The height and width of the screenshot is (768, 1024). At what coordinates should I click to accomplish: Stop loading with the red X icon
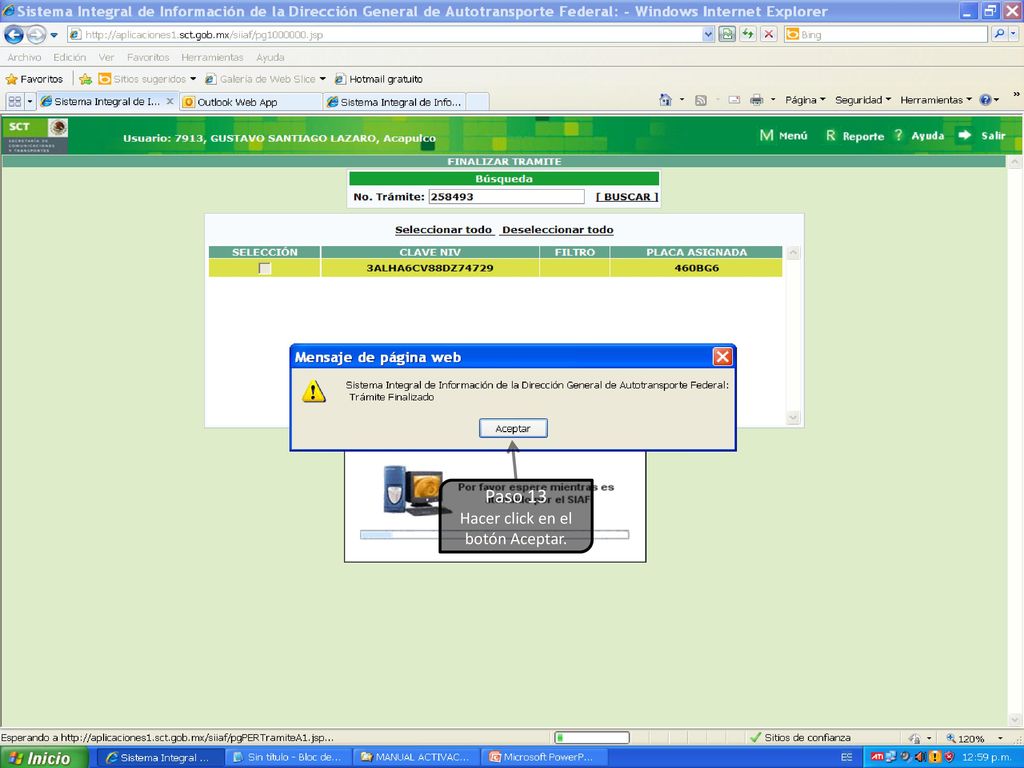click(x=769, y=35)
